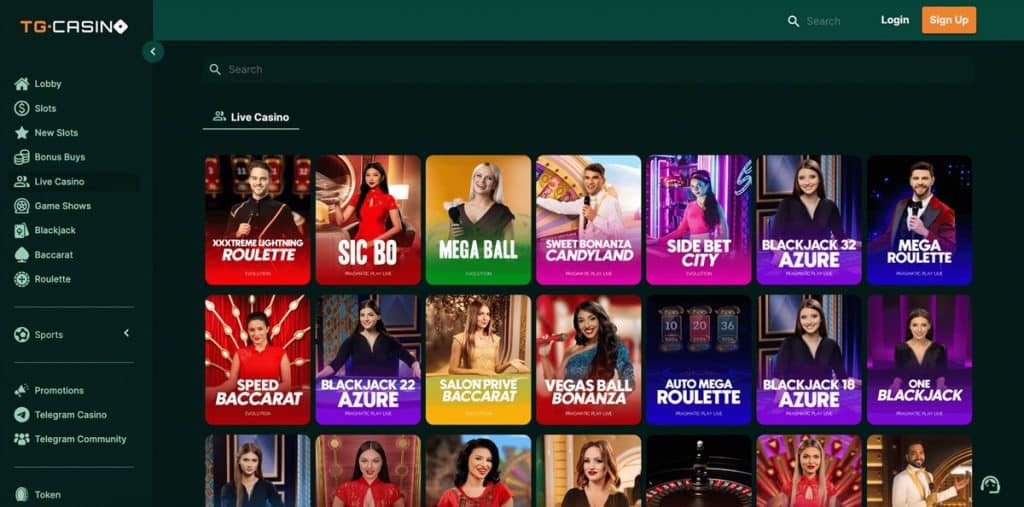The image size is (1024, 507).
Task: Open Roulette wheel icon in sidebar
Action: pyautogui.click(x=22, y=279)
